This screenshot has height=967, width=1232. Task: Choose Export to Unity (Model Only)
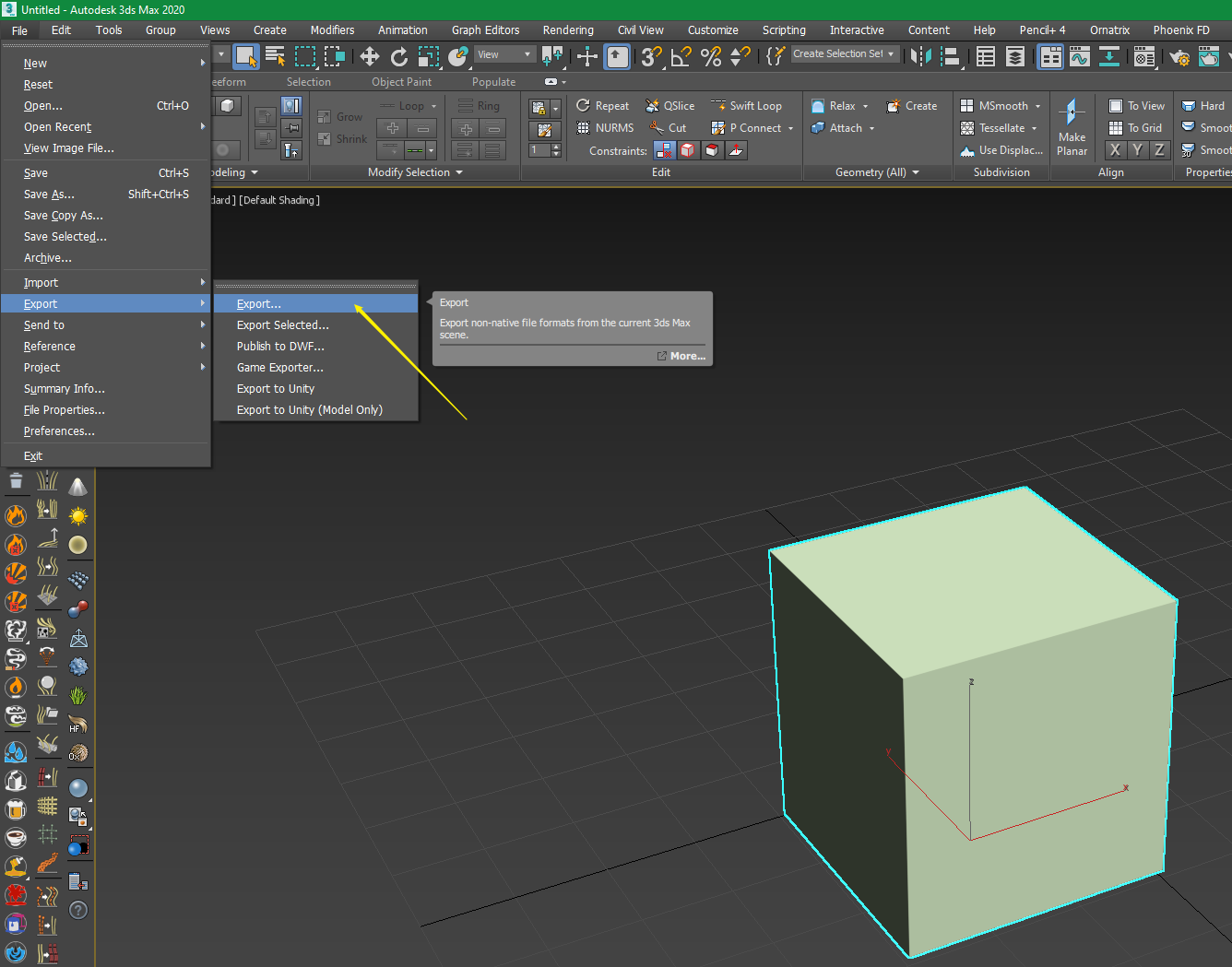pos(315,409)
